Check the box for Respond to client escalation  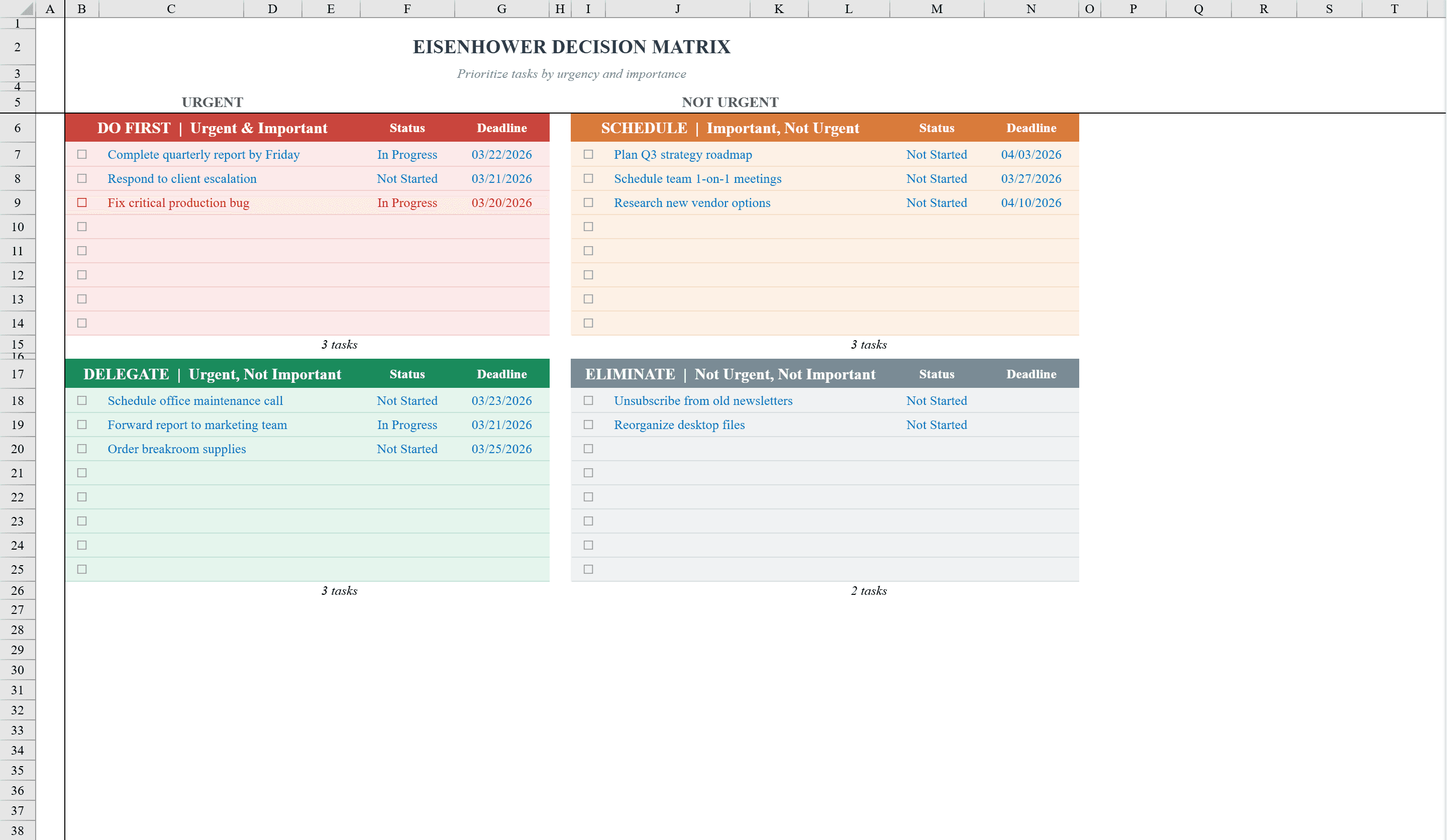(81, 178)
